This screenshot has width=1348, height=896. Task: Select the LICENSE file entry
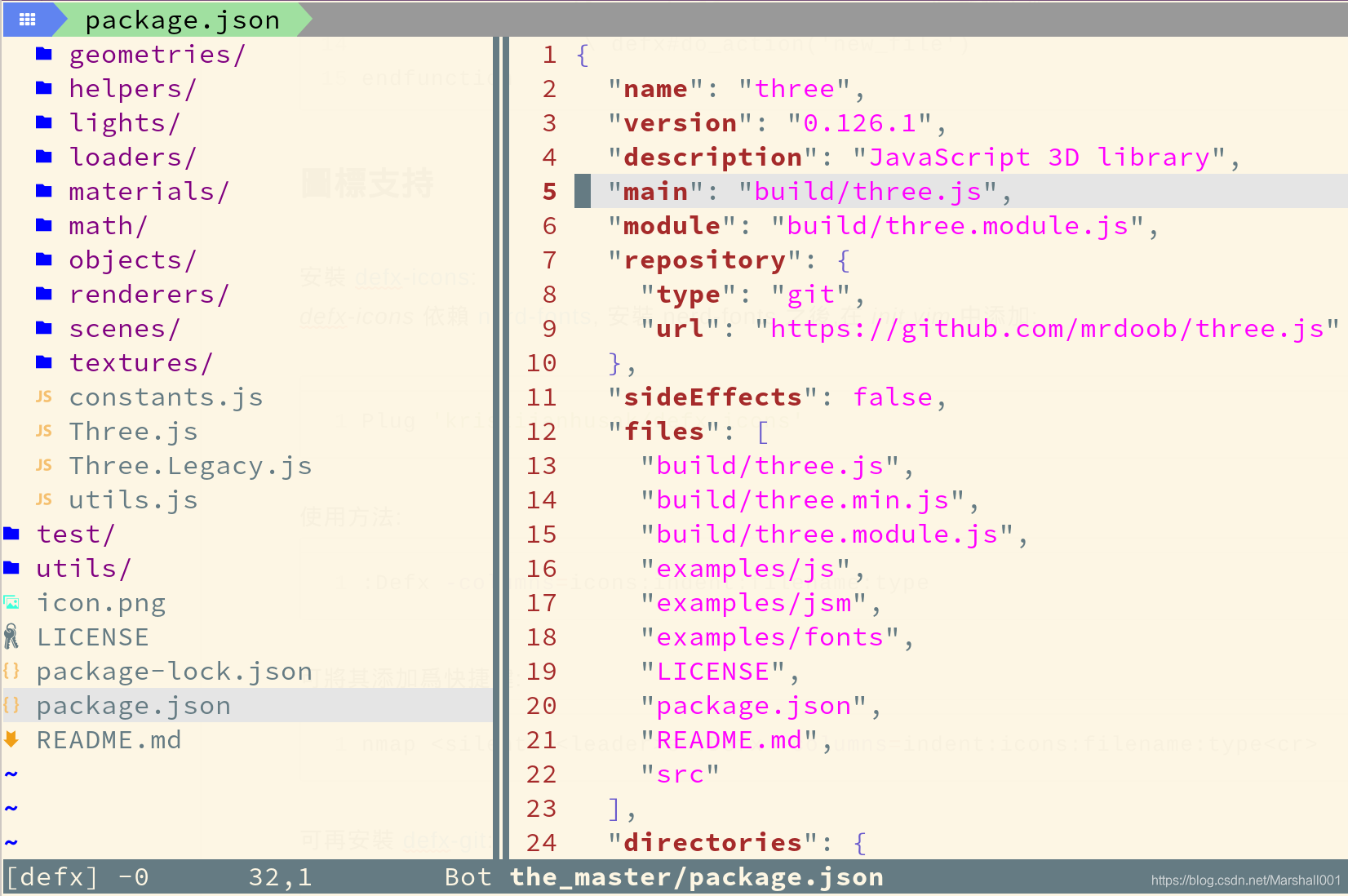pyautogui.click(x=93, y=637)
